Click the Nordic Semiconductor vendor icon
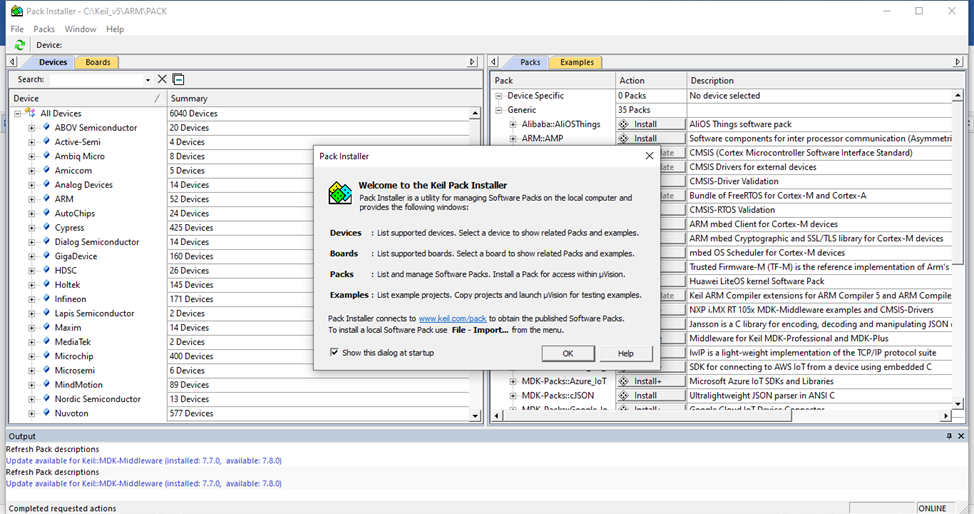The image size is (974, 514). click(46, 398)
